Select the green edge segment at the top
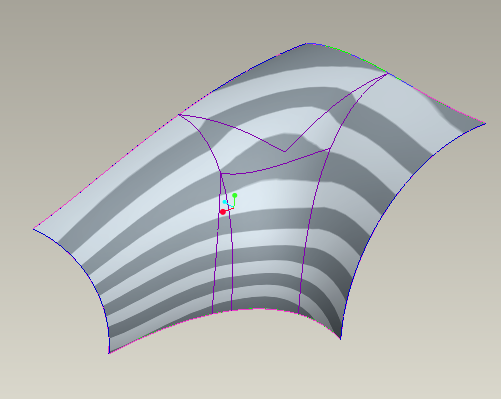501x399 pixels. (353, 57)
